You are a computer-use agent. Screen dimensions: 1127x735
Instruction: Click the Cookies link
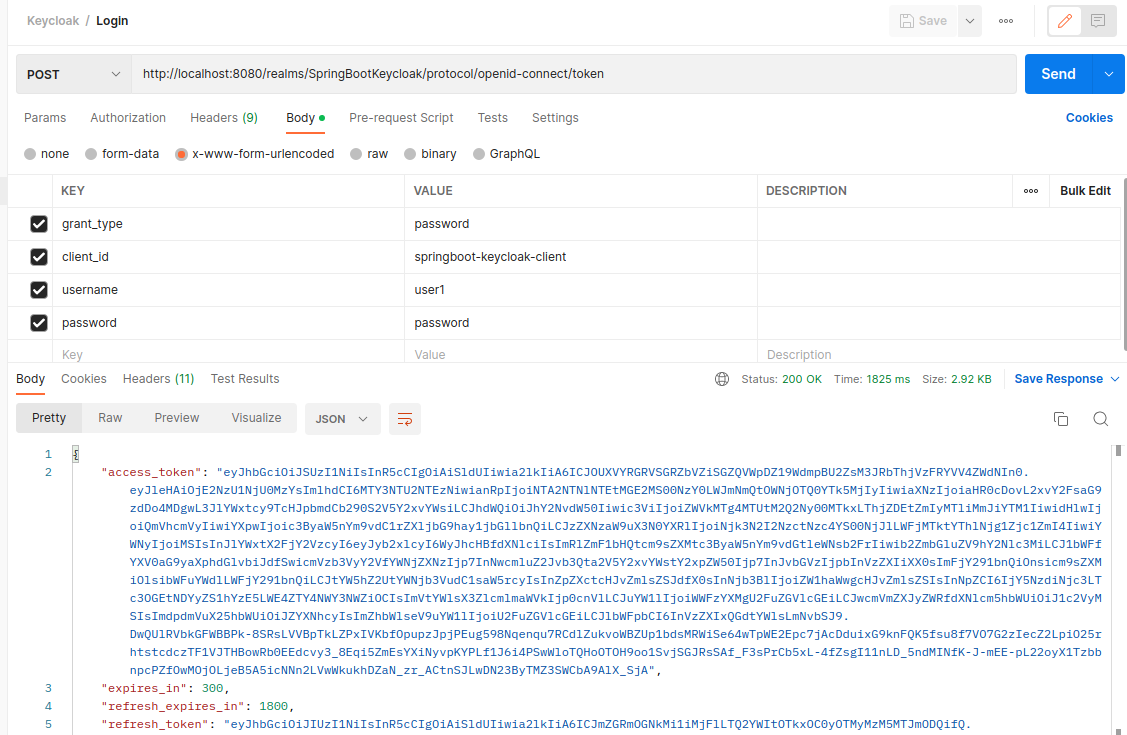coord(1089,118)
